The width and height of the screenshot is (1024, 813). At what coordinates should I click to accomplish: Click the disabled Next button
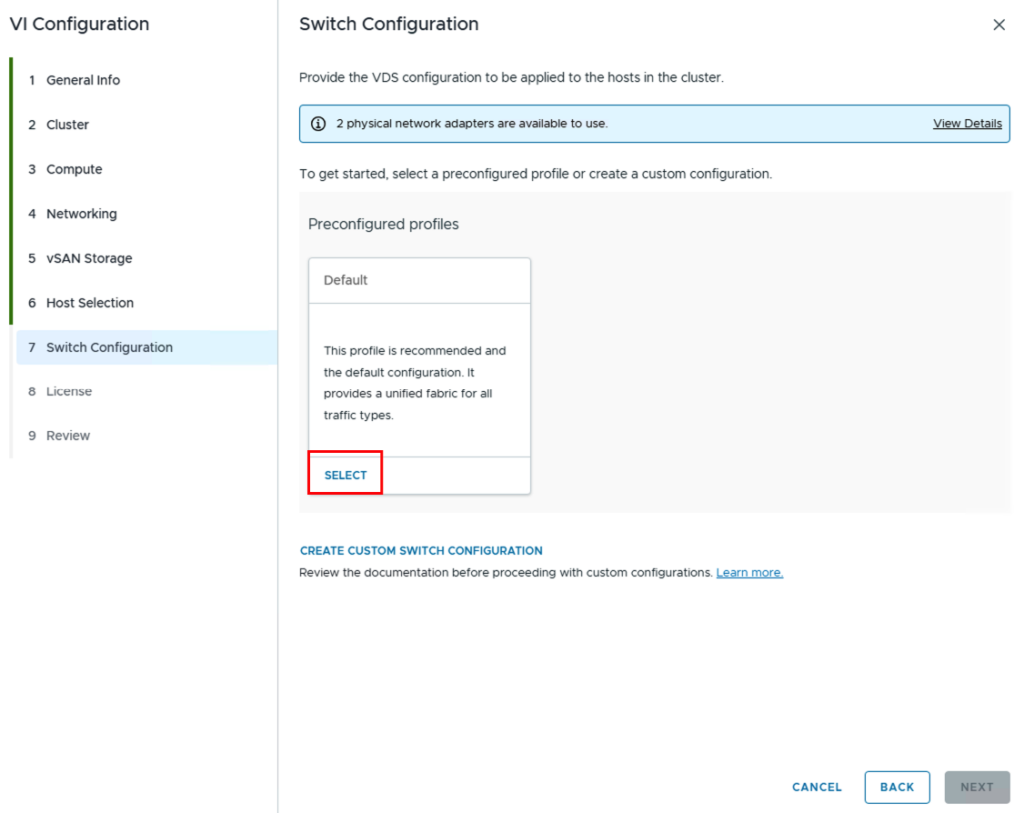tap(977, 787)
